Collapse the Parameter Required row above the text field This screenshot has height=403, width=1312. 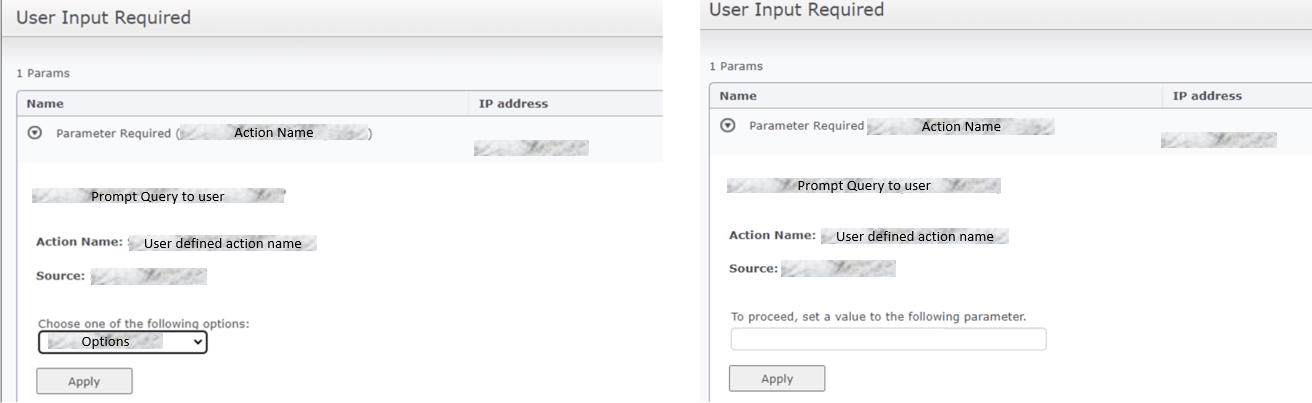pyautogui.click(x=728, y=126)
